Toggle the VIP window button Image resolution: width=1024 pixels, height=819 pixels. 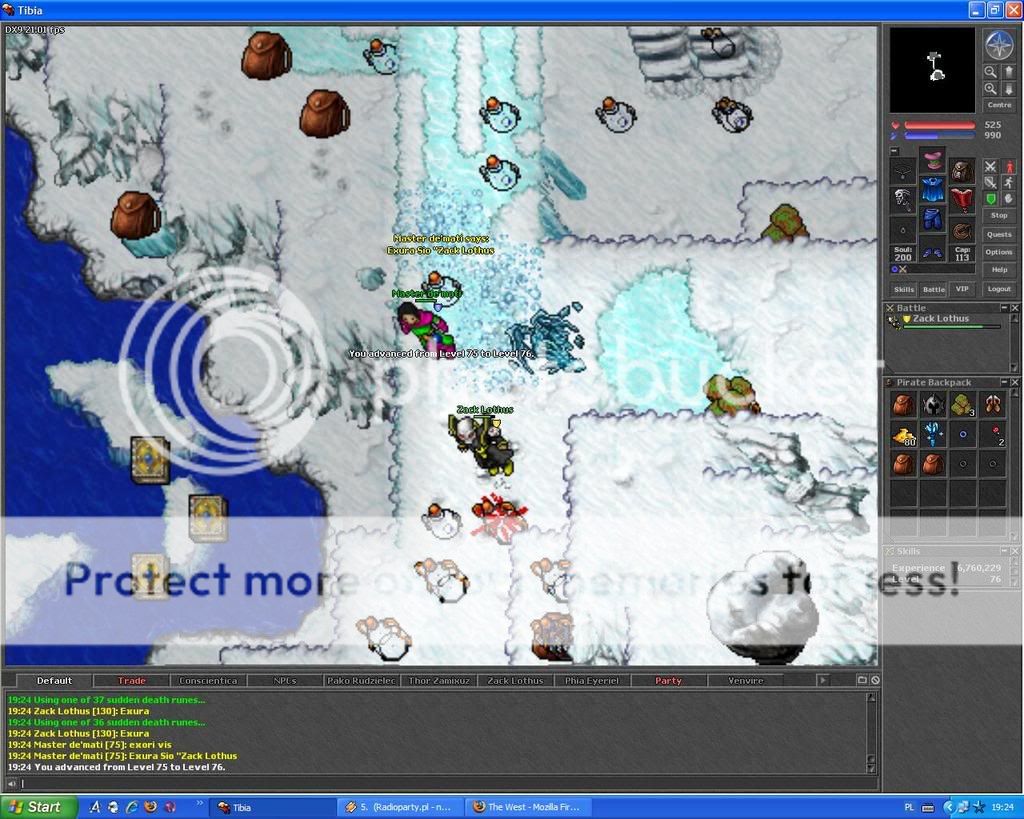(962, 289)
